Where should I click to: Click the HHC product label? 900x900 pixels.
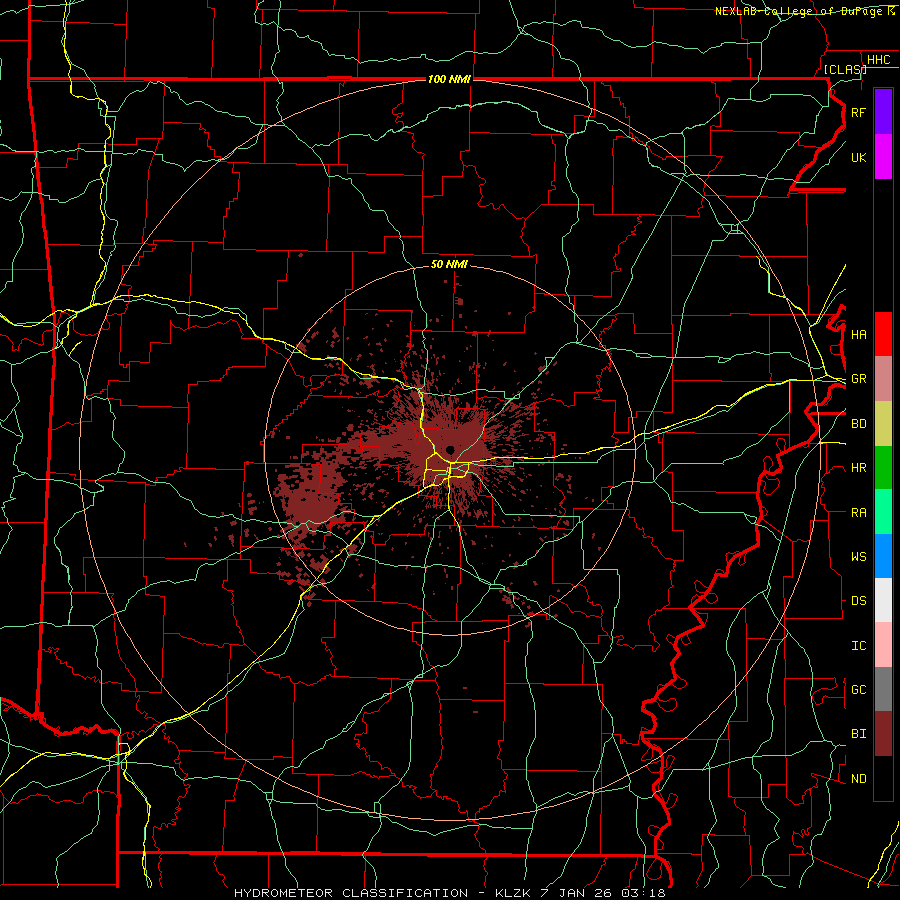(878, 60)
